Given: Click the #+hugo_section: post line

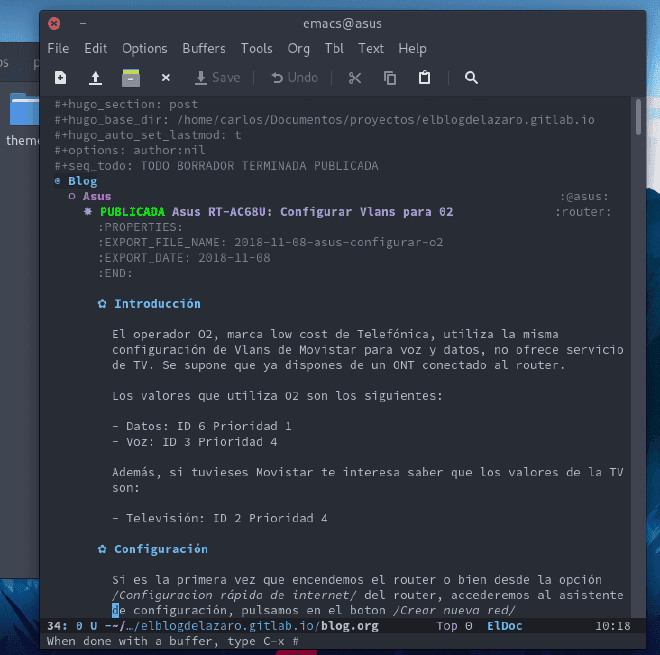Looking at the screenshot, I should [x=126, y=104].
